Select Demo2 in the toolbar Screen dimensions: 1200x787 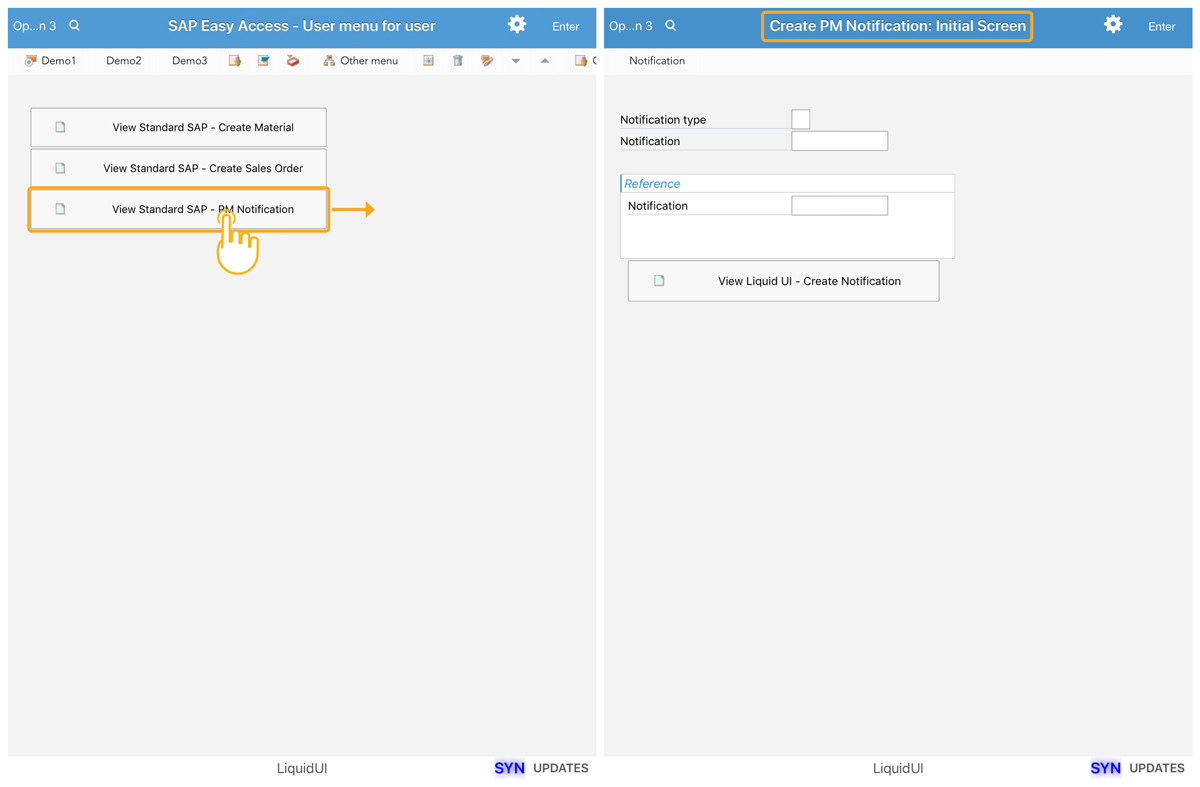pos(123,61)
